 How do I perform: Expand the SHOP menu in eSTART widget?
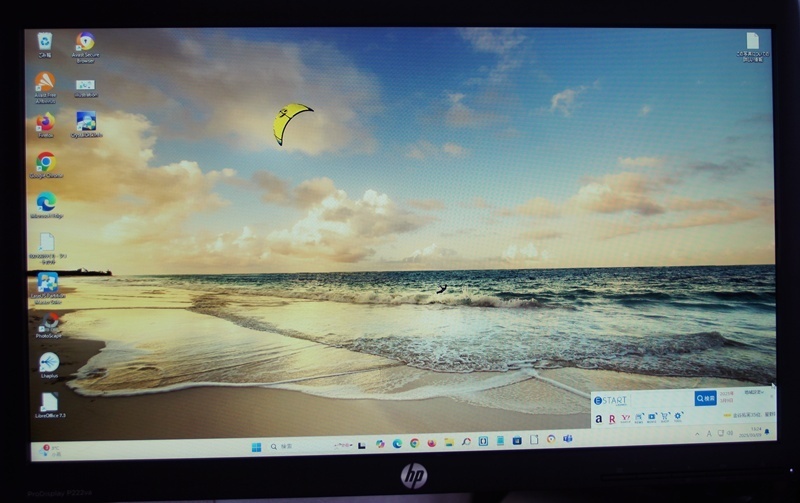665,417
